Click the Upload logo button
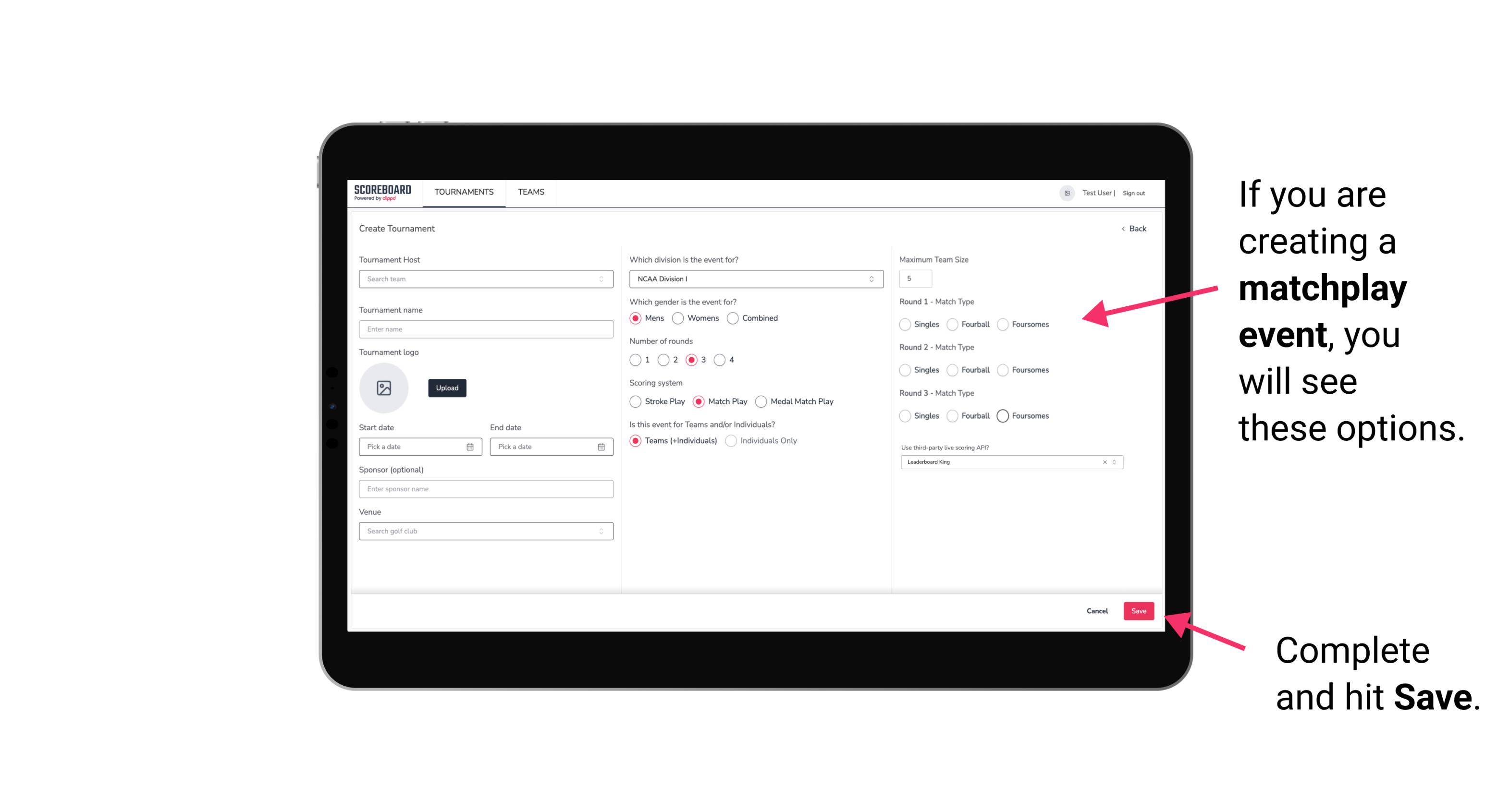This screenshot has width=1510, height=812. coord(448,388)
